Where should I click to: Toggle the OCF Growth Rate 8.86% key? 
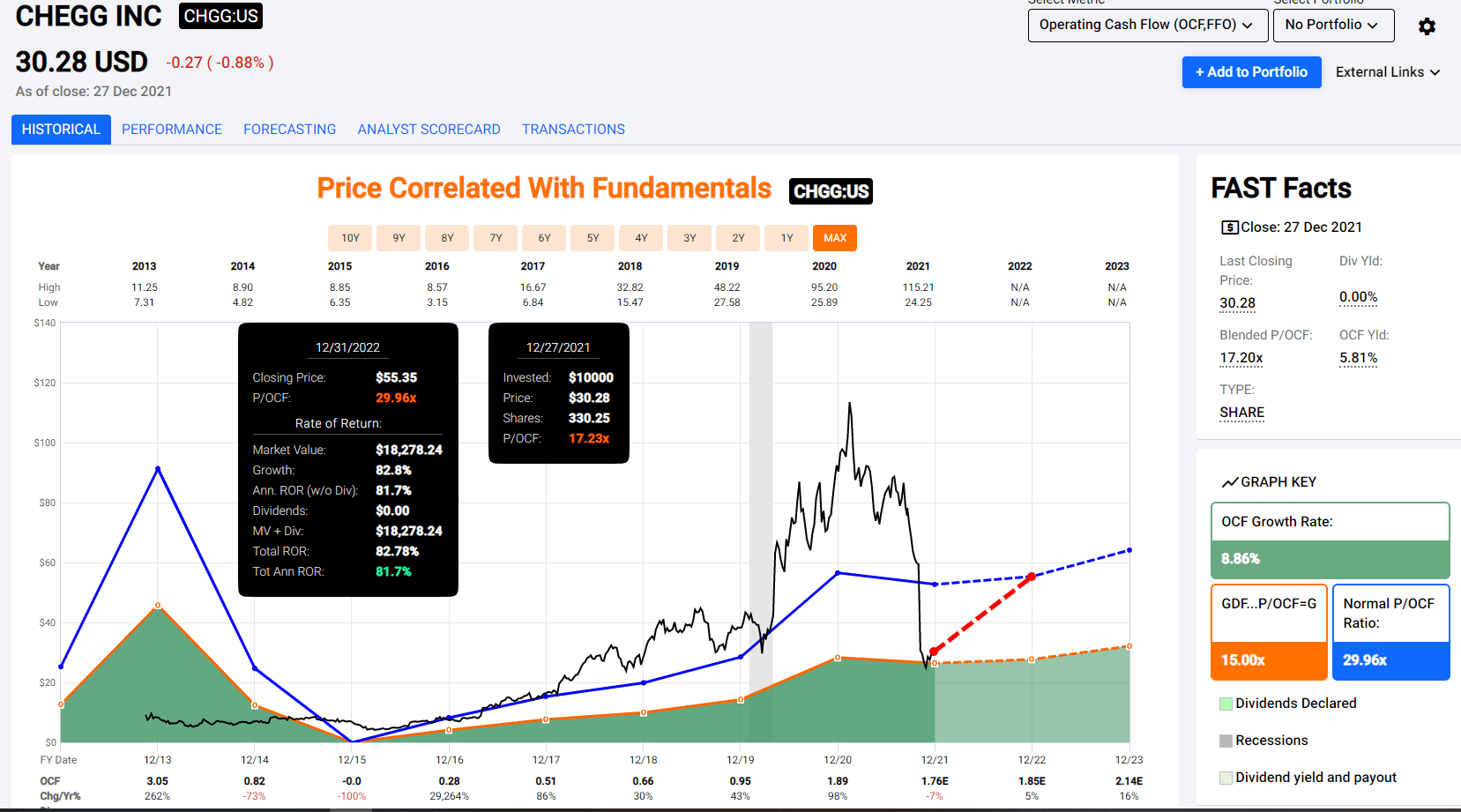pos(1330,540)
